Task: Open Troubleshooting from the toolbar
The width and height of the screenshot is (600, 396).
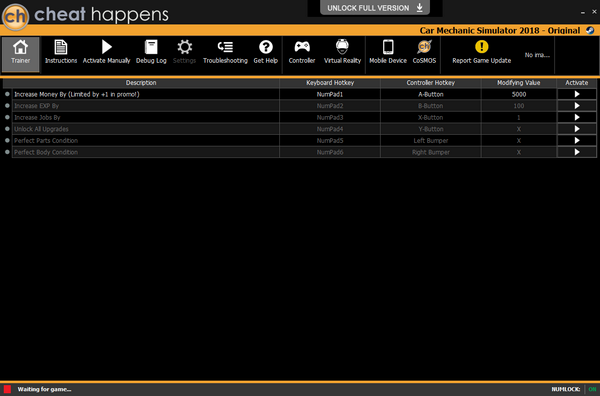Action: pyautogui.click(x=225, y=52)
